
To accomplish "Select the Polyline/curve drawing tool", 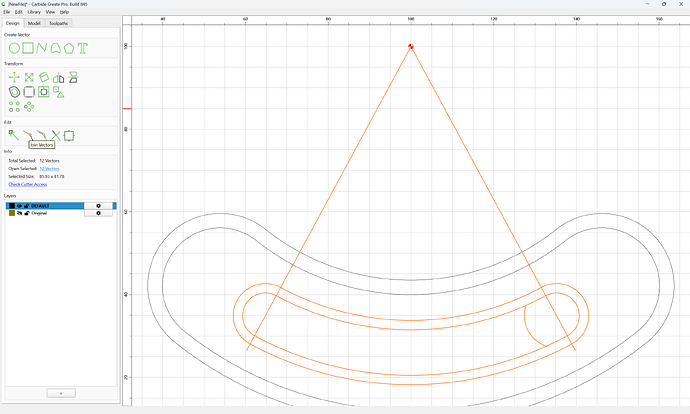I will pyautogui.click(x=42, y=48).
